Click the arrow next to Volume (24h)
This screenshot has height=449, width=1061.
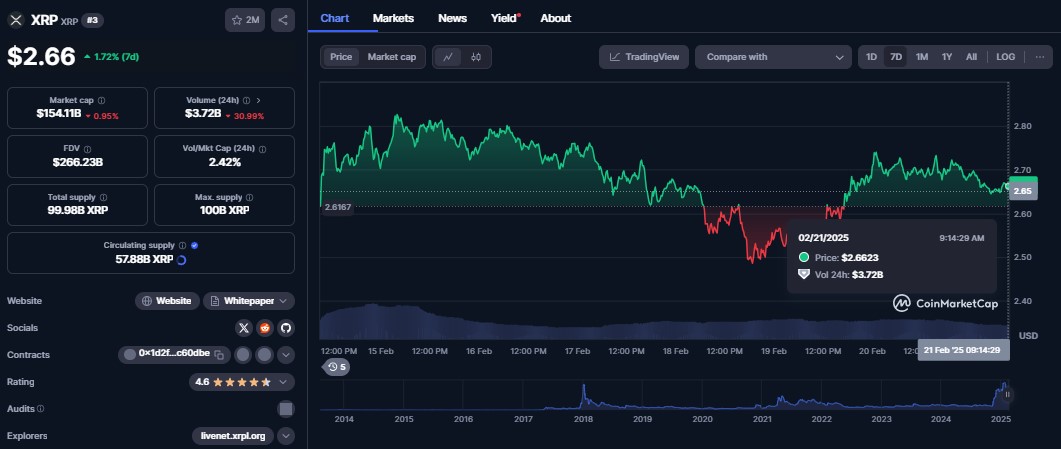pyautogui.click(x=258, y=100)
